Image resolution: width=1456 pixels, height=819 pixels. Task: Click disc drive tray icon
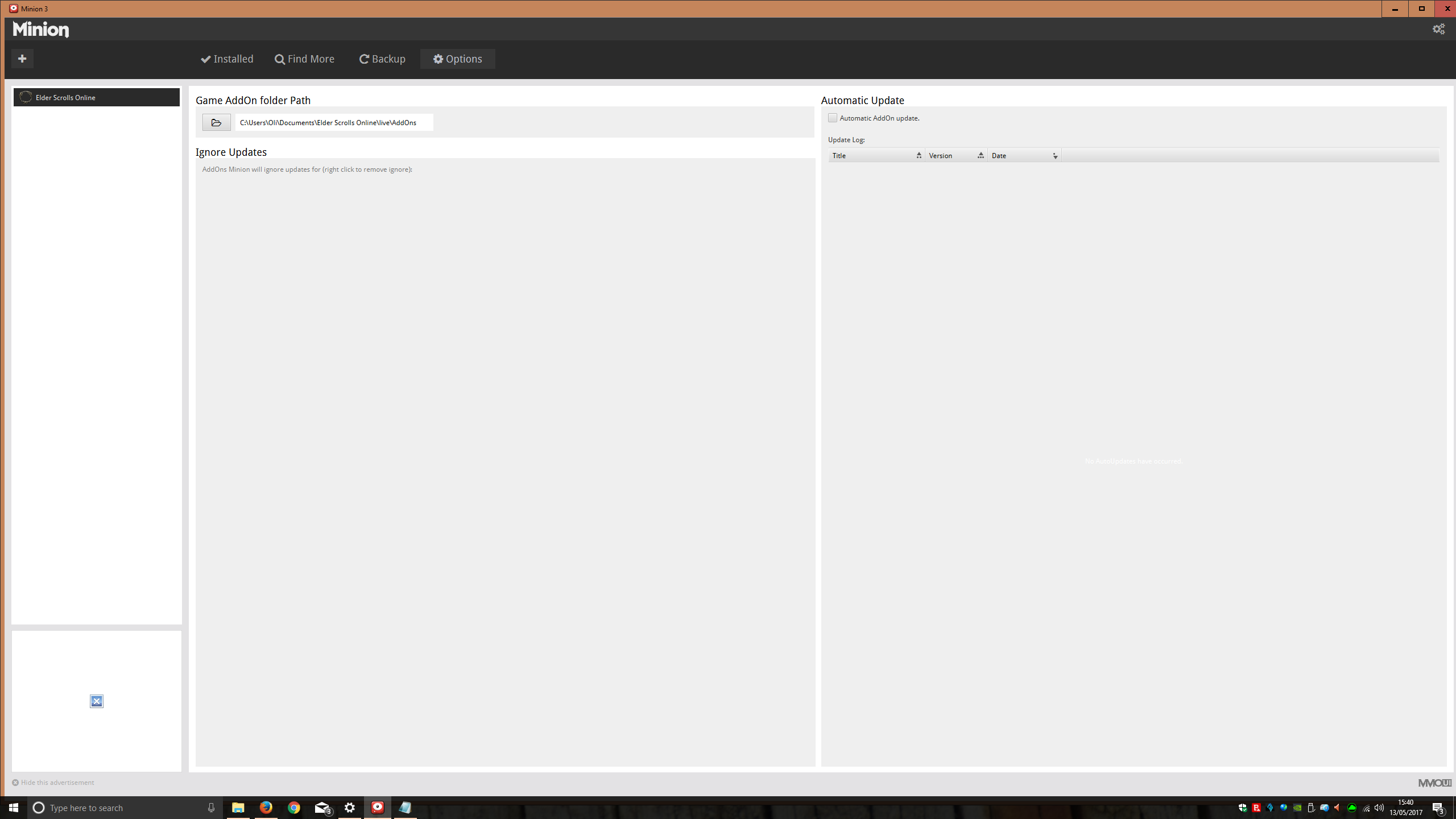[1325, 808]
